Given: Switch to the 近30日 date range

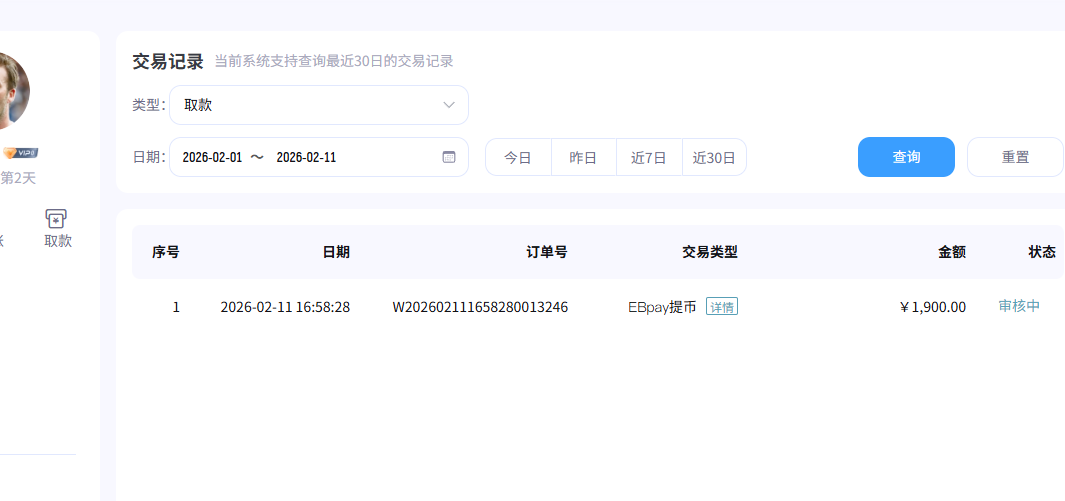Looking at the screenshot, I should 714,157.
